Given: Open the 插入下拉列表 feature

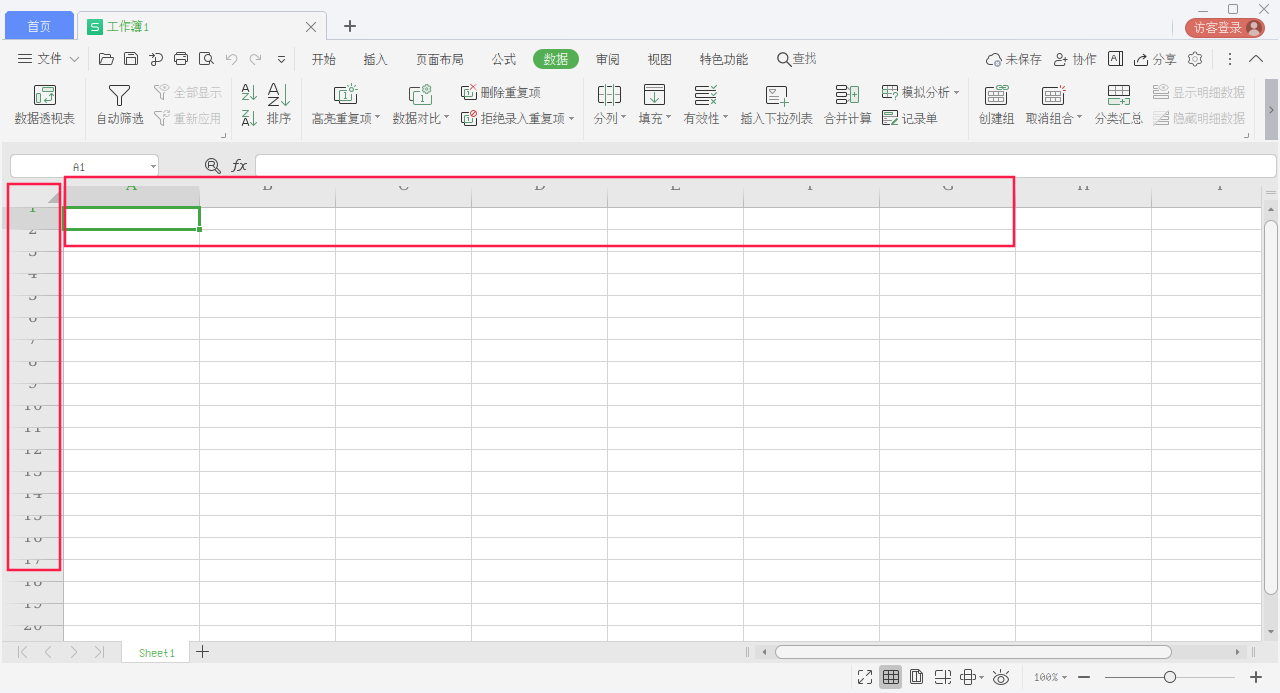Looking at the screenshot, I should 777,103.
